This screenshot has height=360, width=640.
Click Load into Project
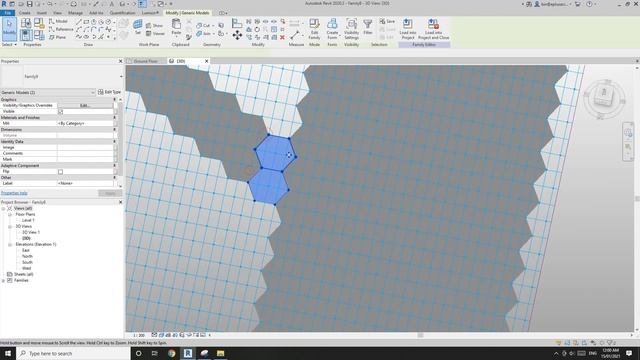[407, 29]
